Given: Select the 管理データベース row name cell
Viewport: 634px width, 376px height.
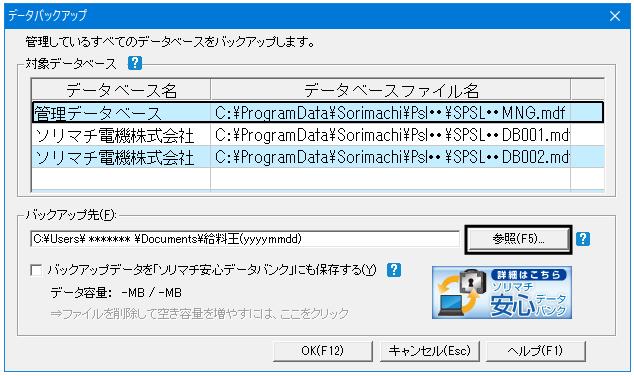Looking at the screenshot, I should click(x=121, y=113).
